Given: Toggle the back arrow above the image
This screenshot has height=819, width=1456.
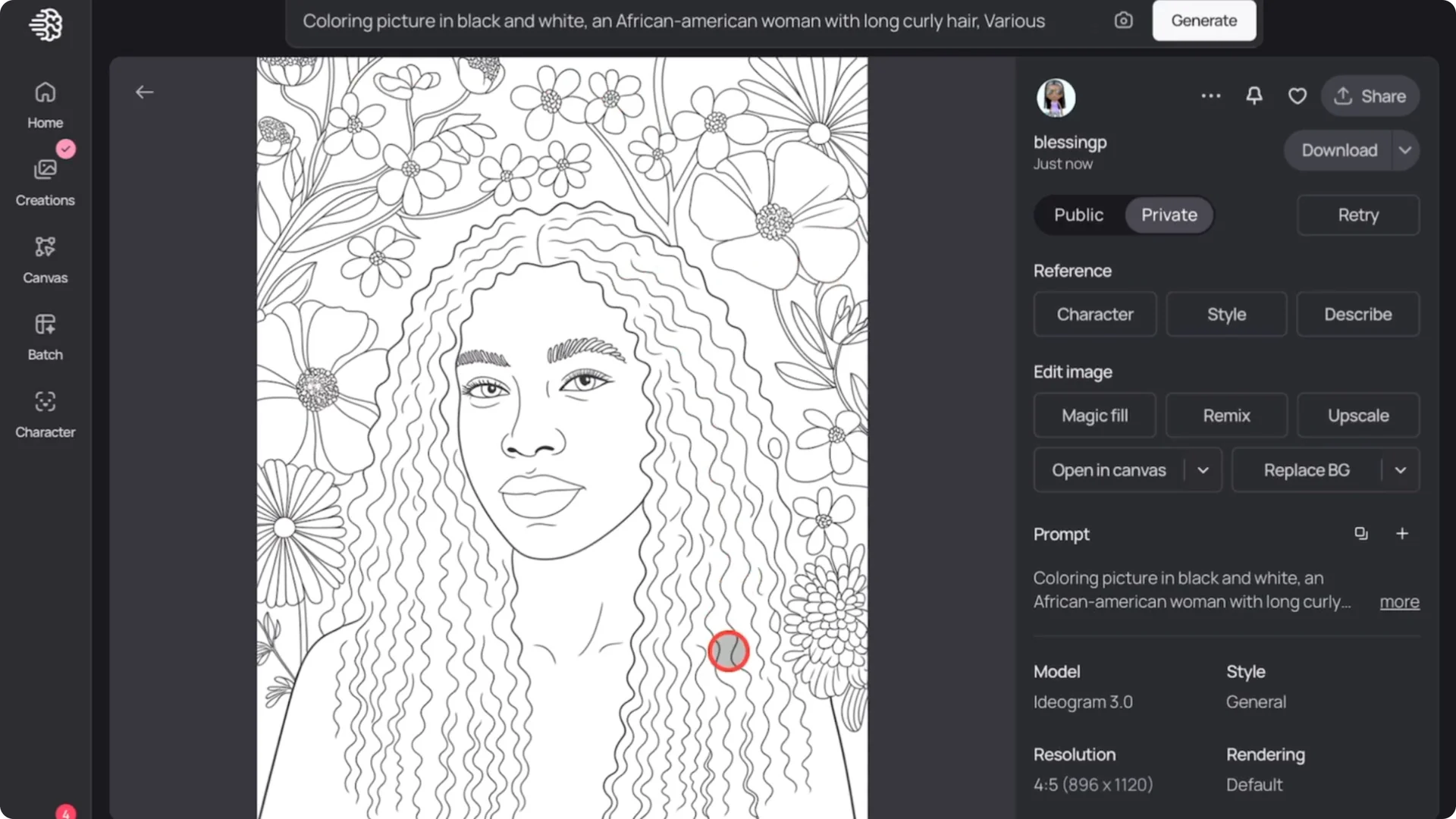Looking at the screenshot, I should pos(144,92).
